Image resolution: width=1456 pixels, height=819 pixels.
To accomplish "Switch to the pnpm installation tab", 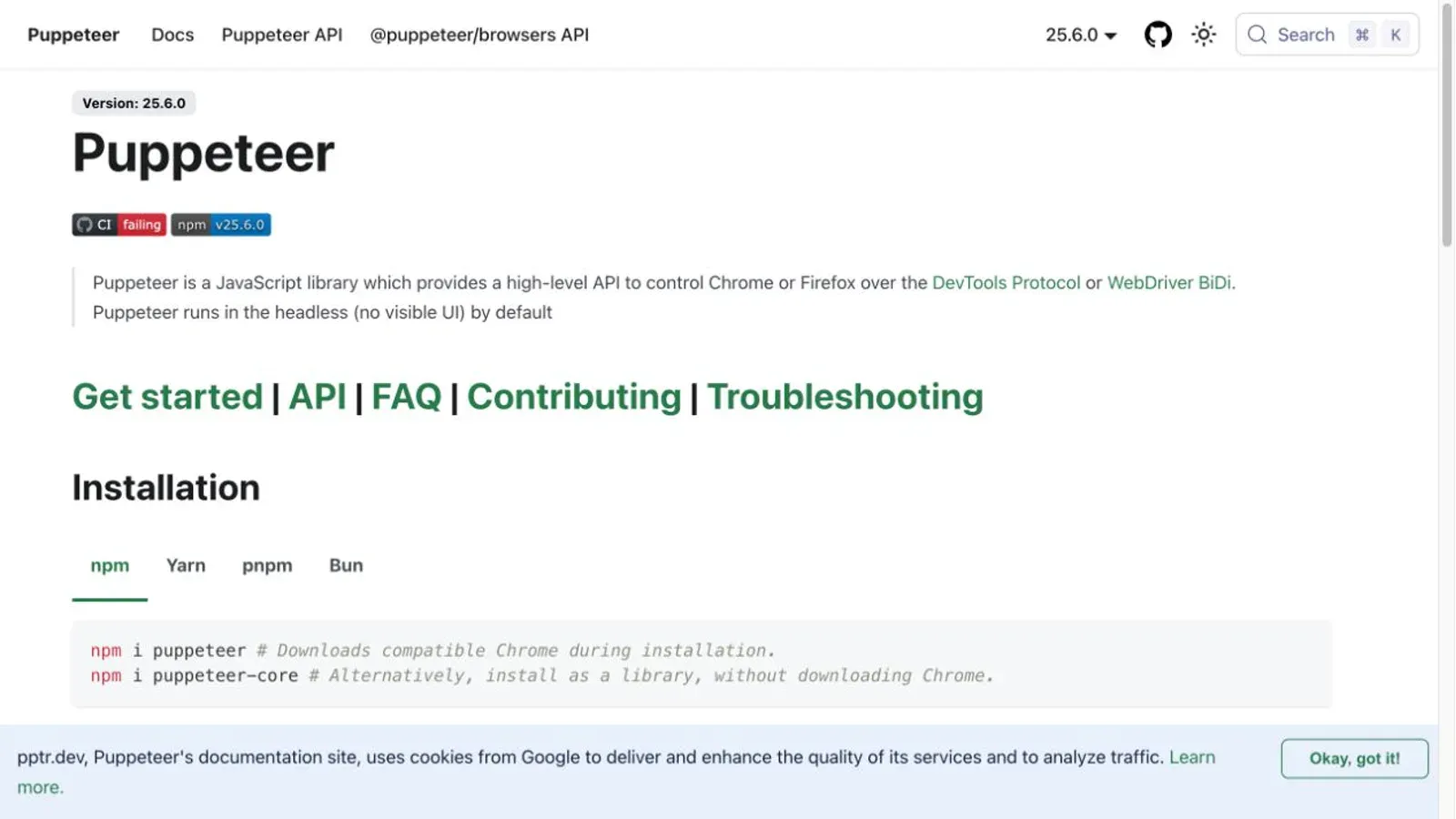I will tap(268, 566).
